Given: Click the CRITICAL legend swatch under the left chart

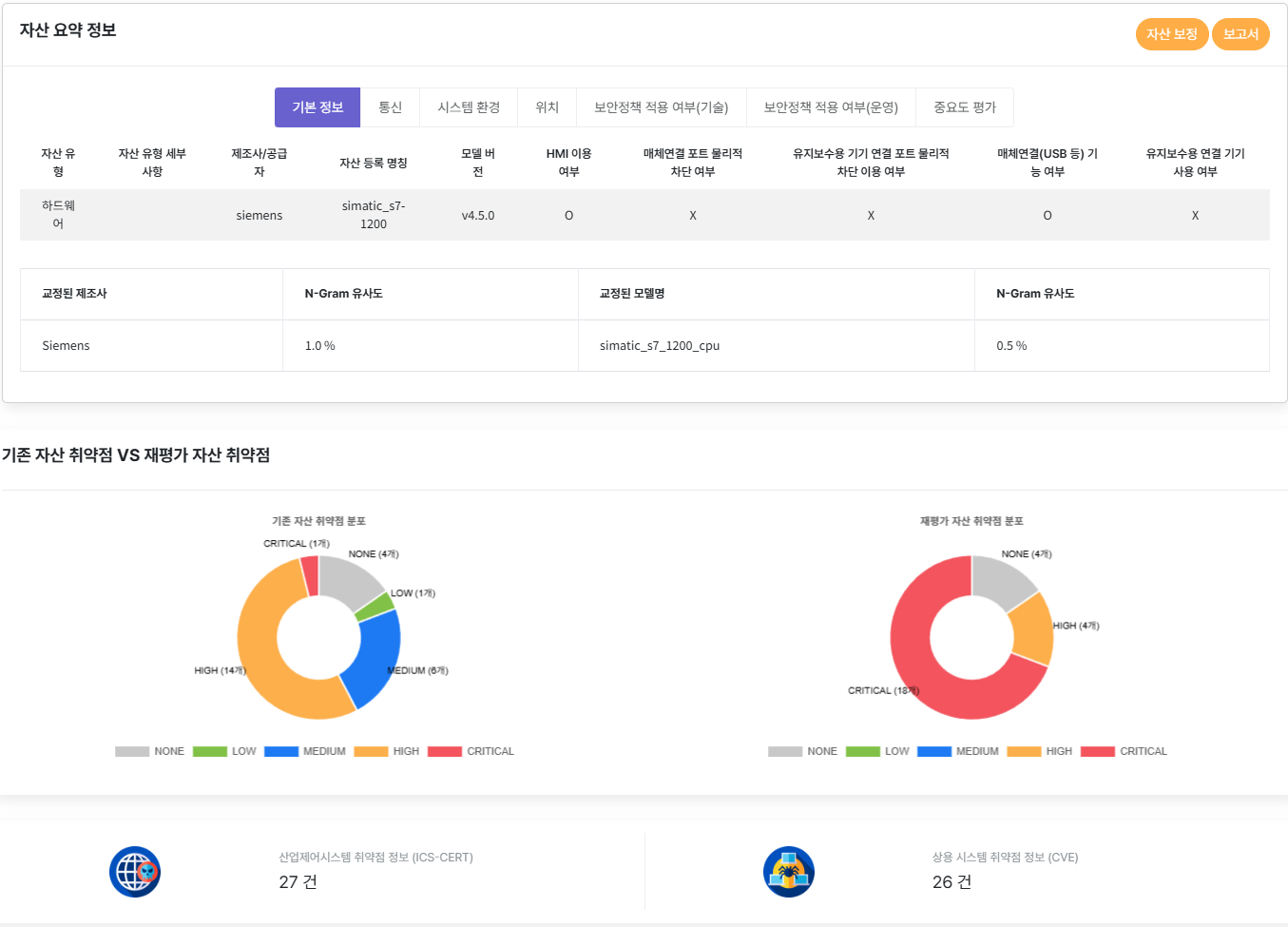Looking at the screenshot, I should [x=443, y=751].
